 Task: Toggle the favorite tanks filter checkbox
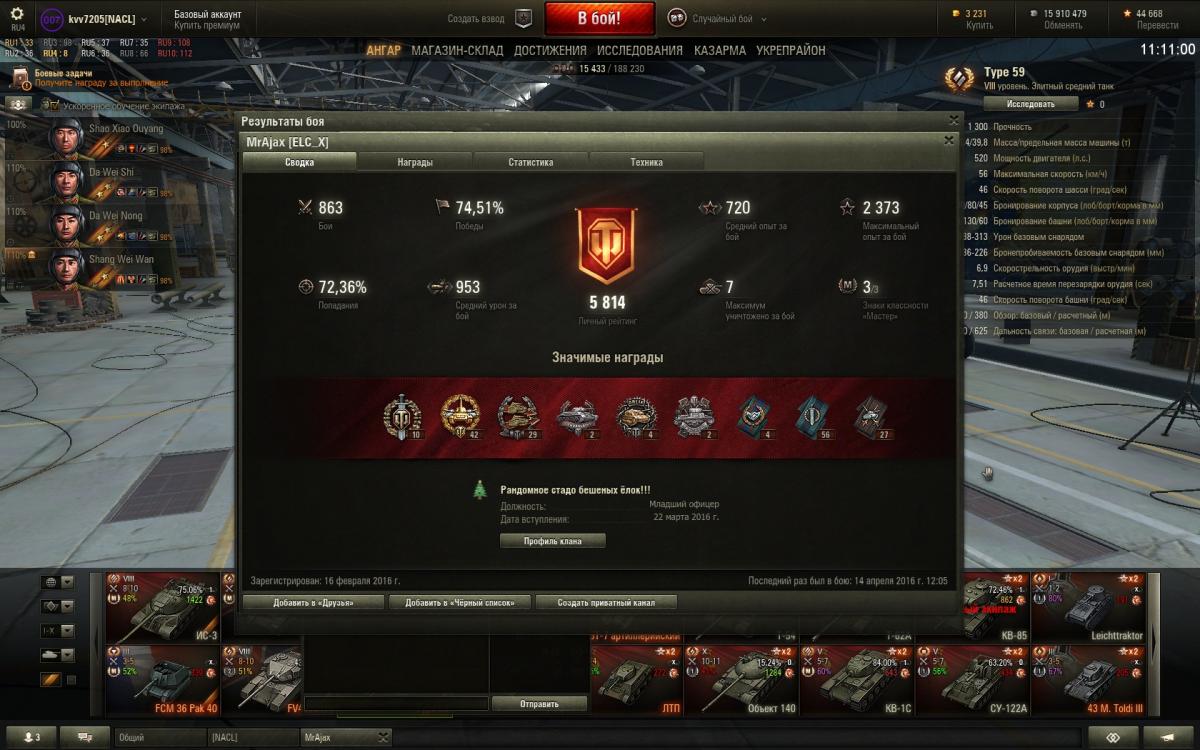(x=71, y=680)
